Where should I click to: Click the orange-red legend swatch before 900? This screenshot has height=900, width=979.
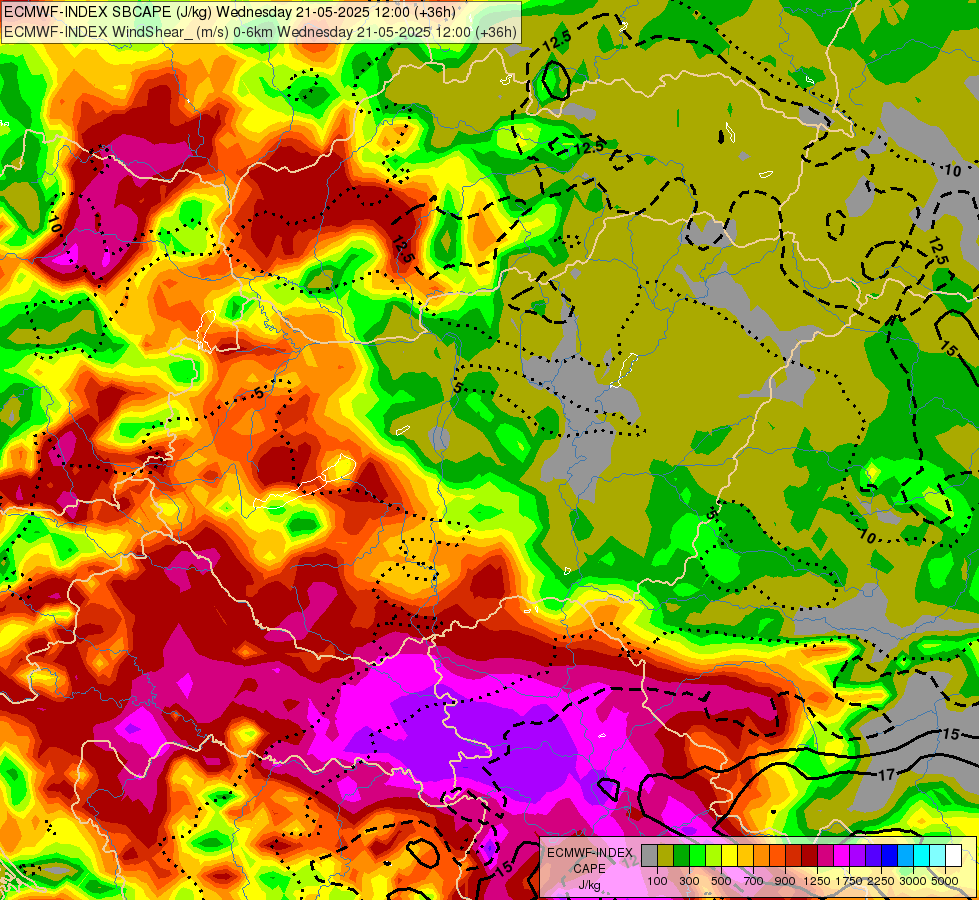pyautogui.click(x=777, y=856)
